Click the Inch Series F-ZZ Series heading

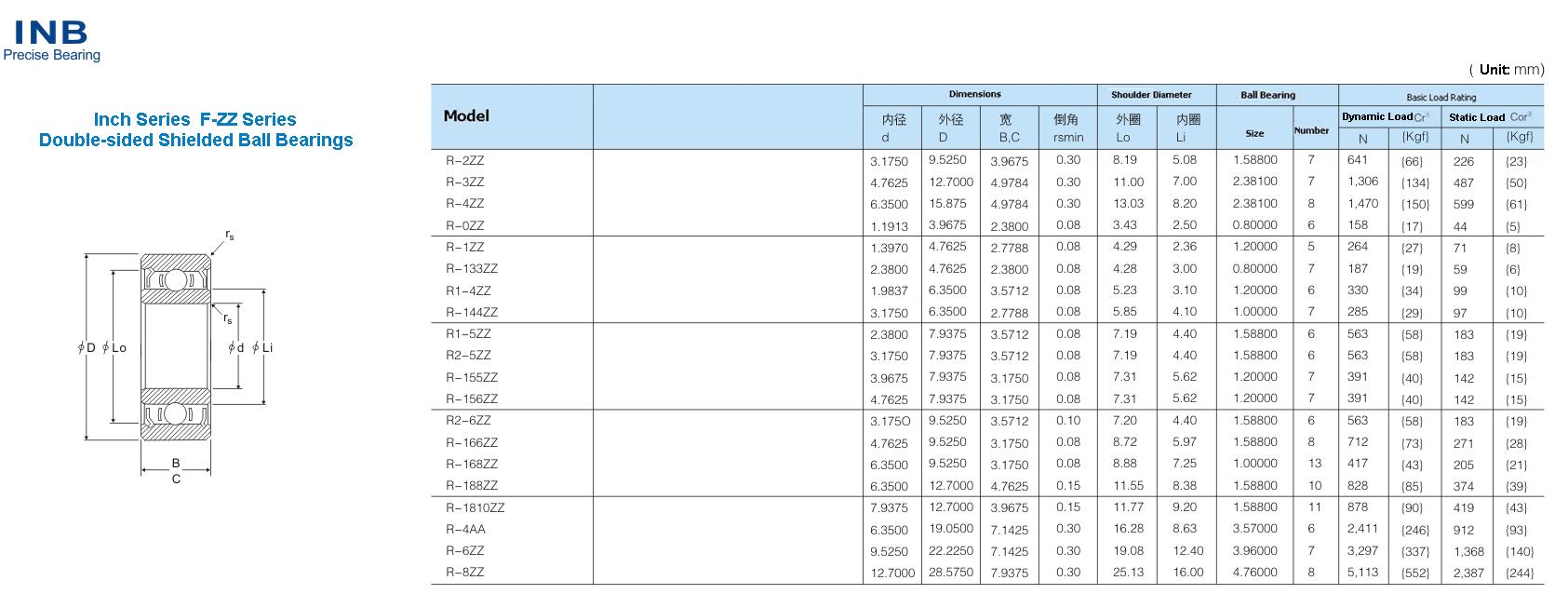pos(195,119)
